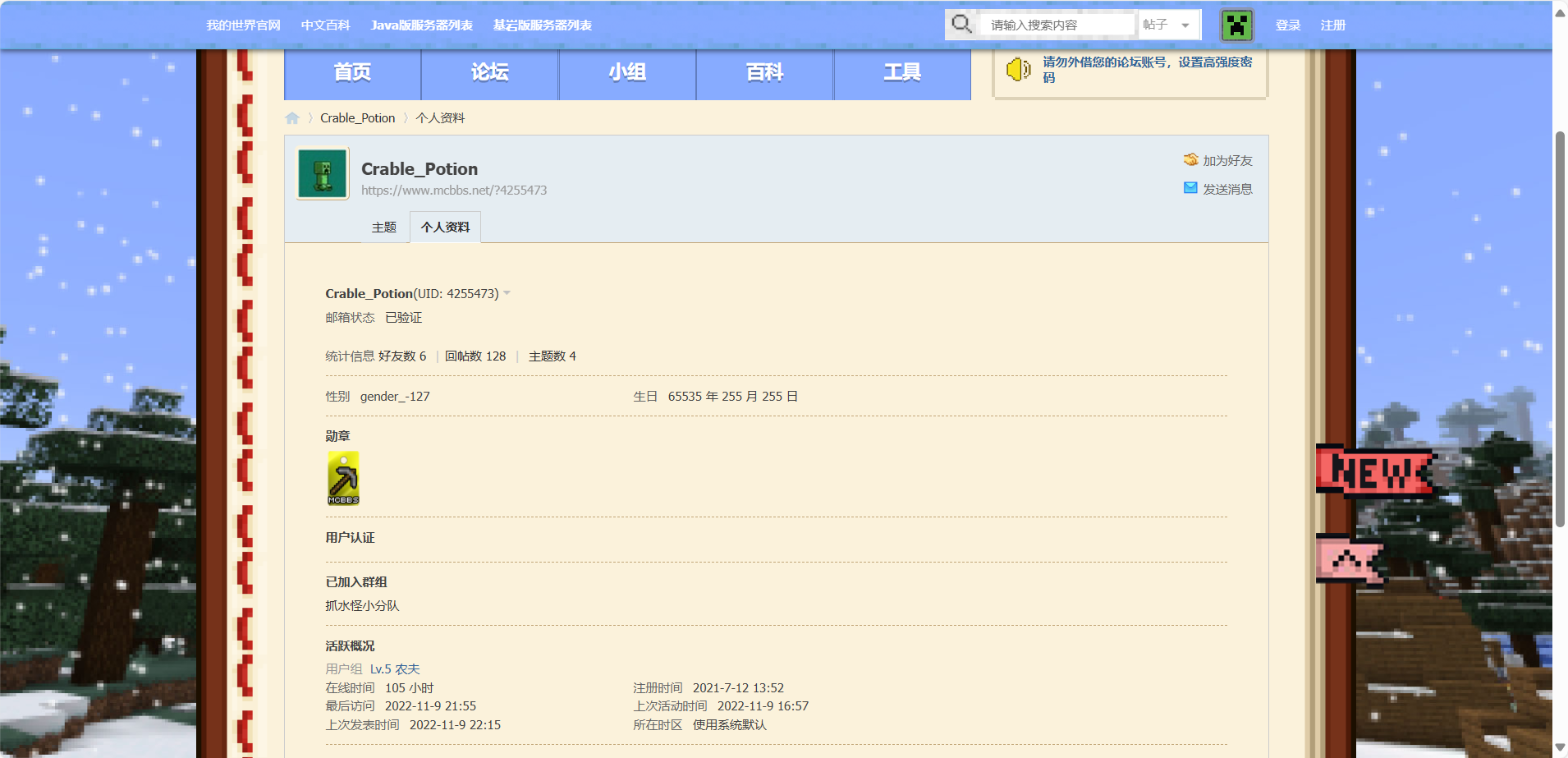This screenshot has width=1568, height=758.
Task: Click online time 105 小时
Action: (x=409, y=688)
